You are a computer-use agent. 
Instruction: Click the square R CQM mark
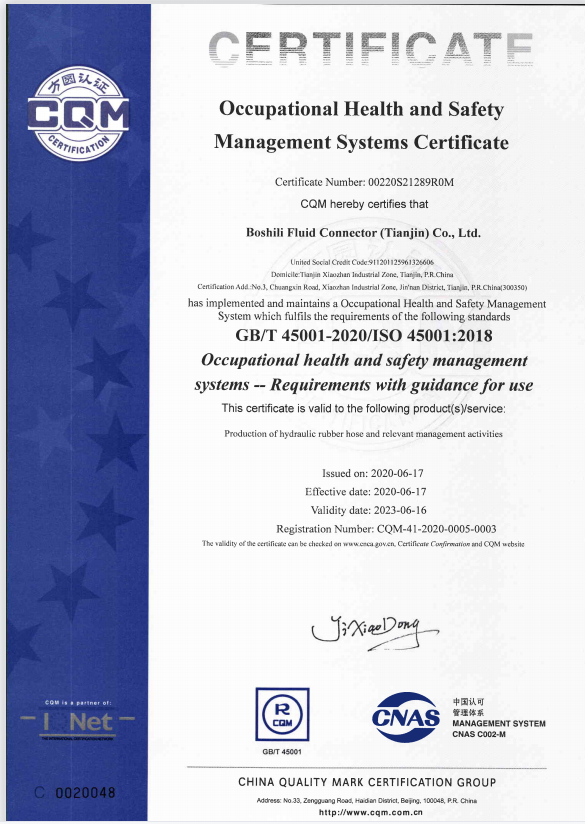pyautogui.click(x=282, y=714)
